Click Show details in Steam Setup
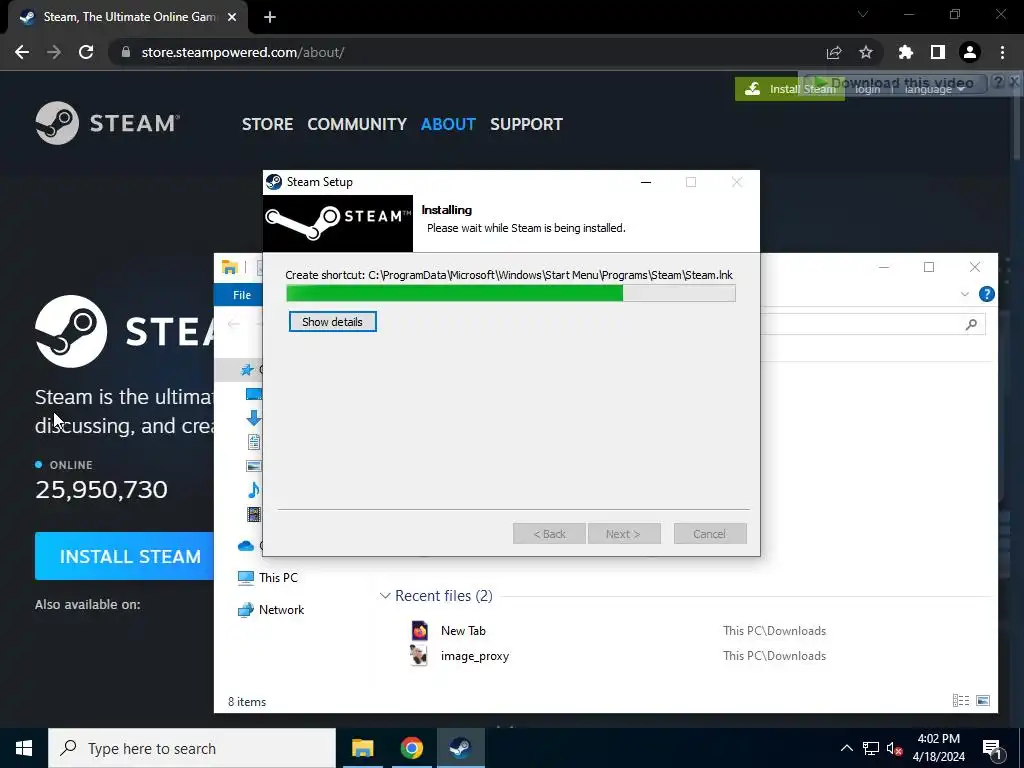 tap(332, 322)
